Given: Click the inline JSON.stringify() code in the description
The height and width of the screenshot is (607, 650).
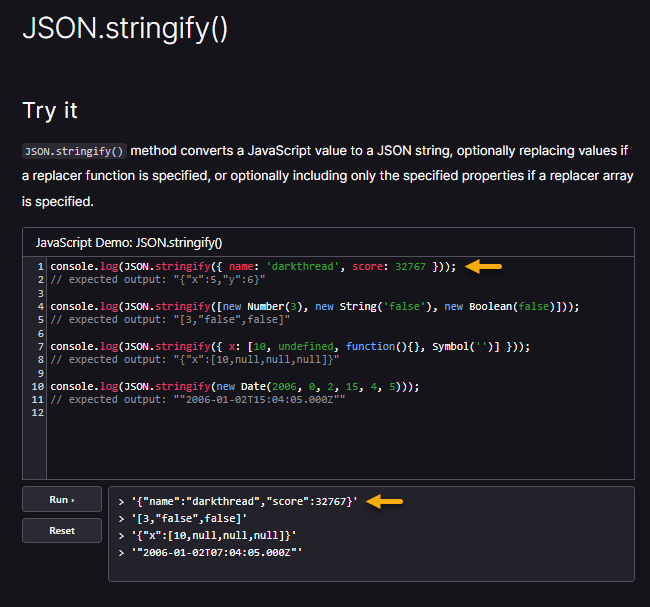Looking at the screenshot, I should point(74,152).
